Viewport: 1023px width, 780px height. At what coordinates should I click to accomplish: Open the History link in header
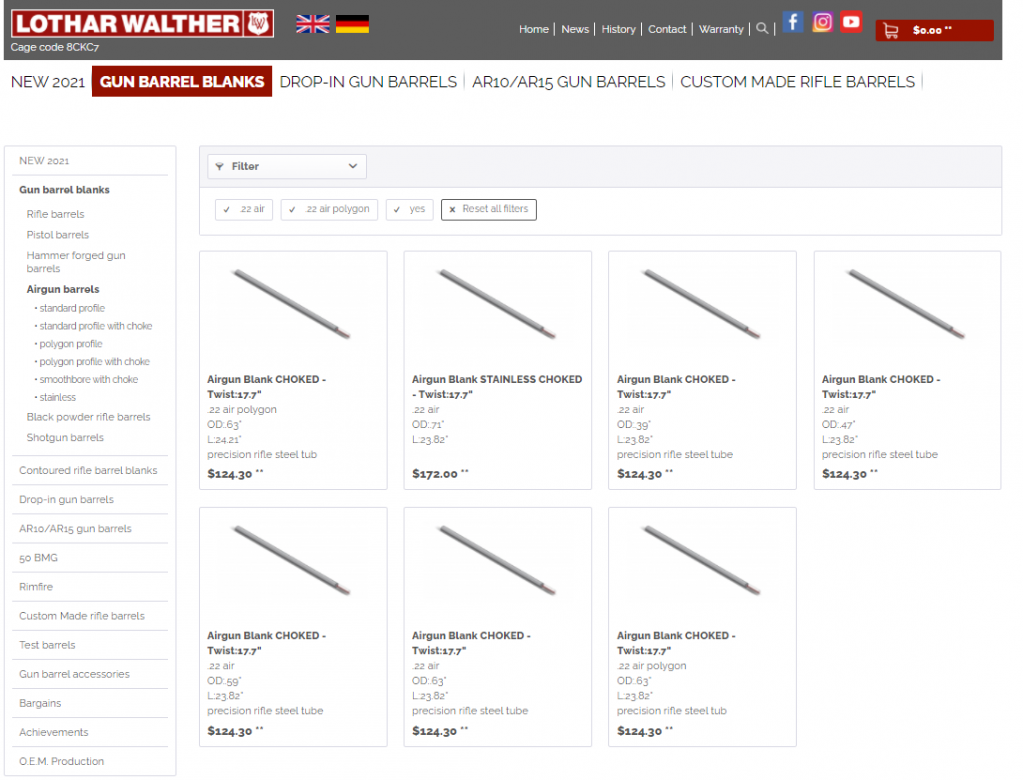618,29
